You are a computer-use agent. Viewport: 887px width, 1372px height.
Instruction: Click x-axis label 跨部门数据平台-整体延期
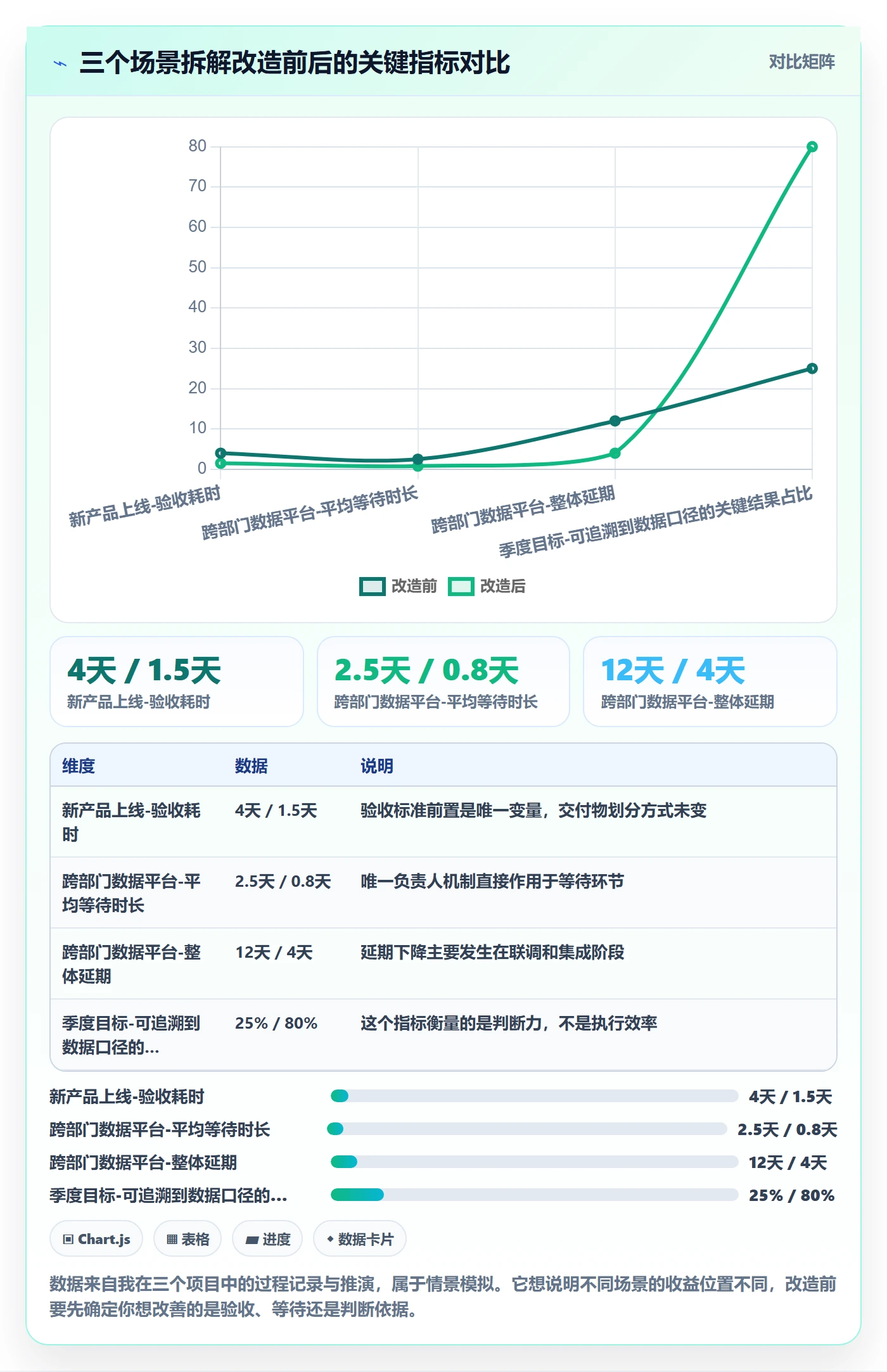pos(523,509)
